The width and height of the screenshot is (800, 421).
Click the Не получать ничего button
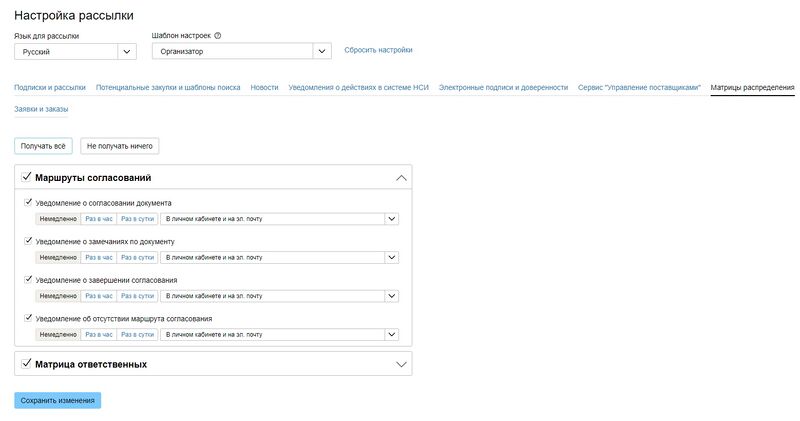pyautogui.click(x=119, y=146)
